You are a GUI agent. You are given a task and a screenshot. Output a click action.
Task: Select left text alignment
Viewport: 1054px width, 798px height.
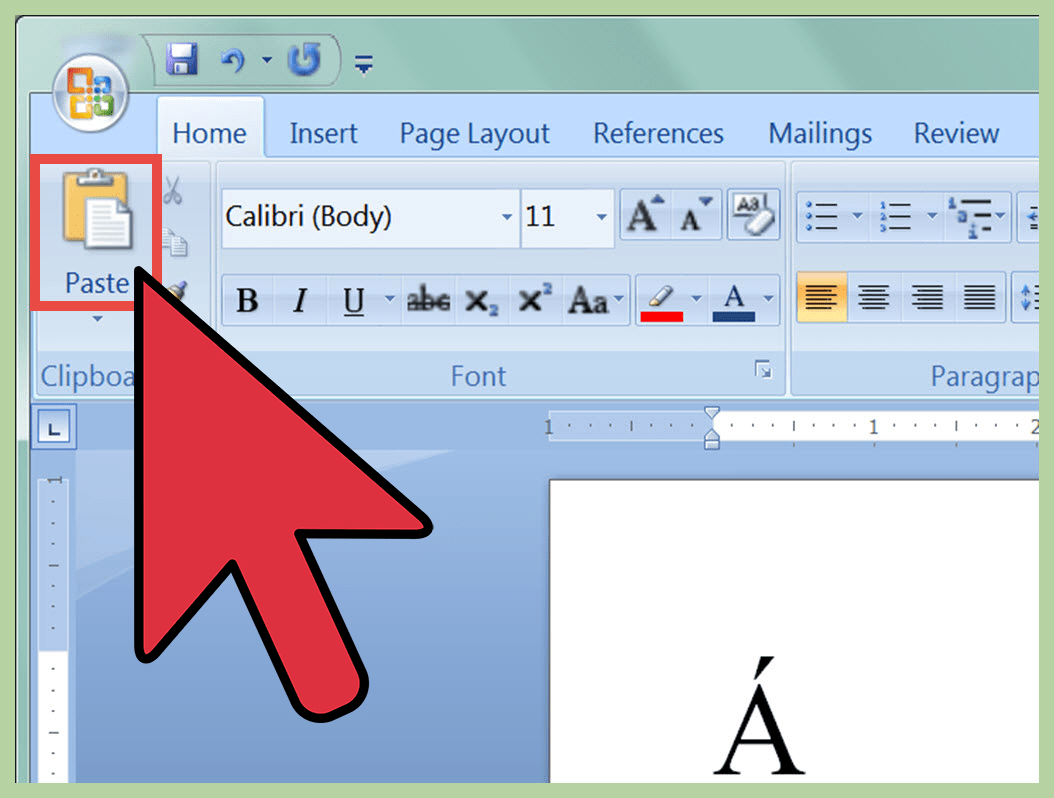click(x=821, y=297)
